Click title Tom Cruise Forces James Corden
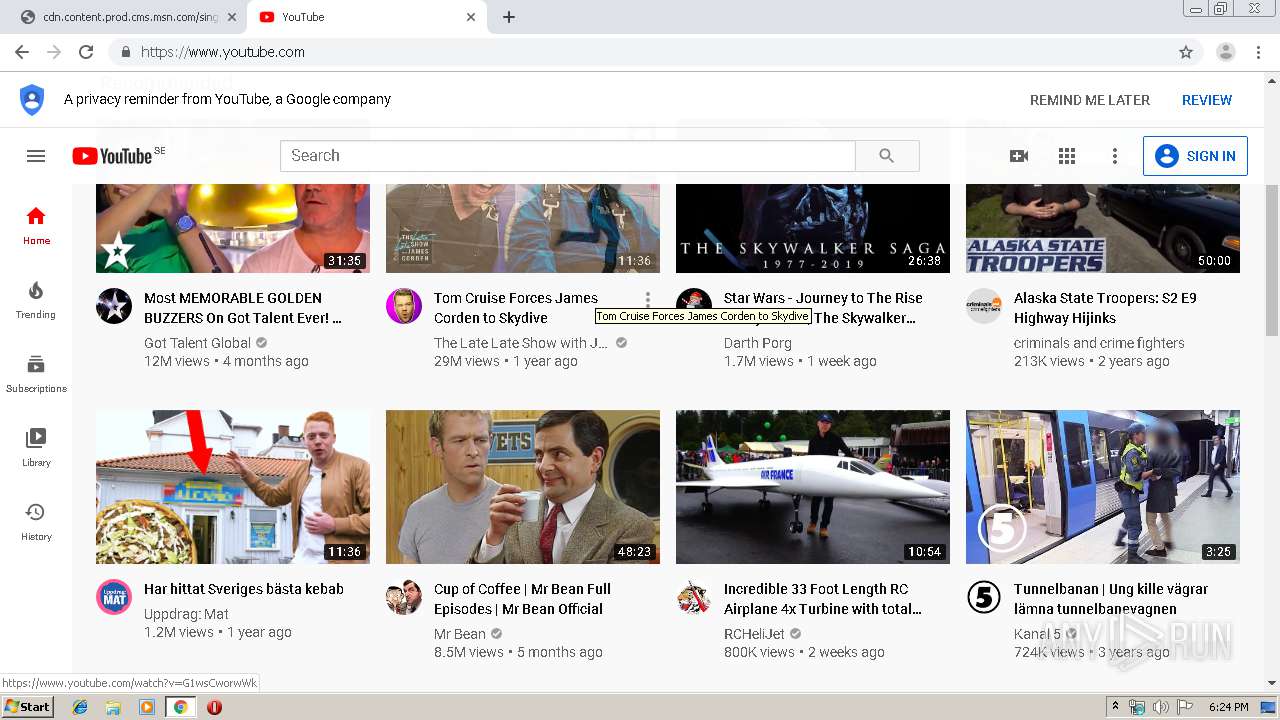Screen dimensions: 1280x720 (516, 308)
